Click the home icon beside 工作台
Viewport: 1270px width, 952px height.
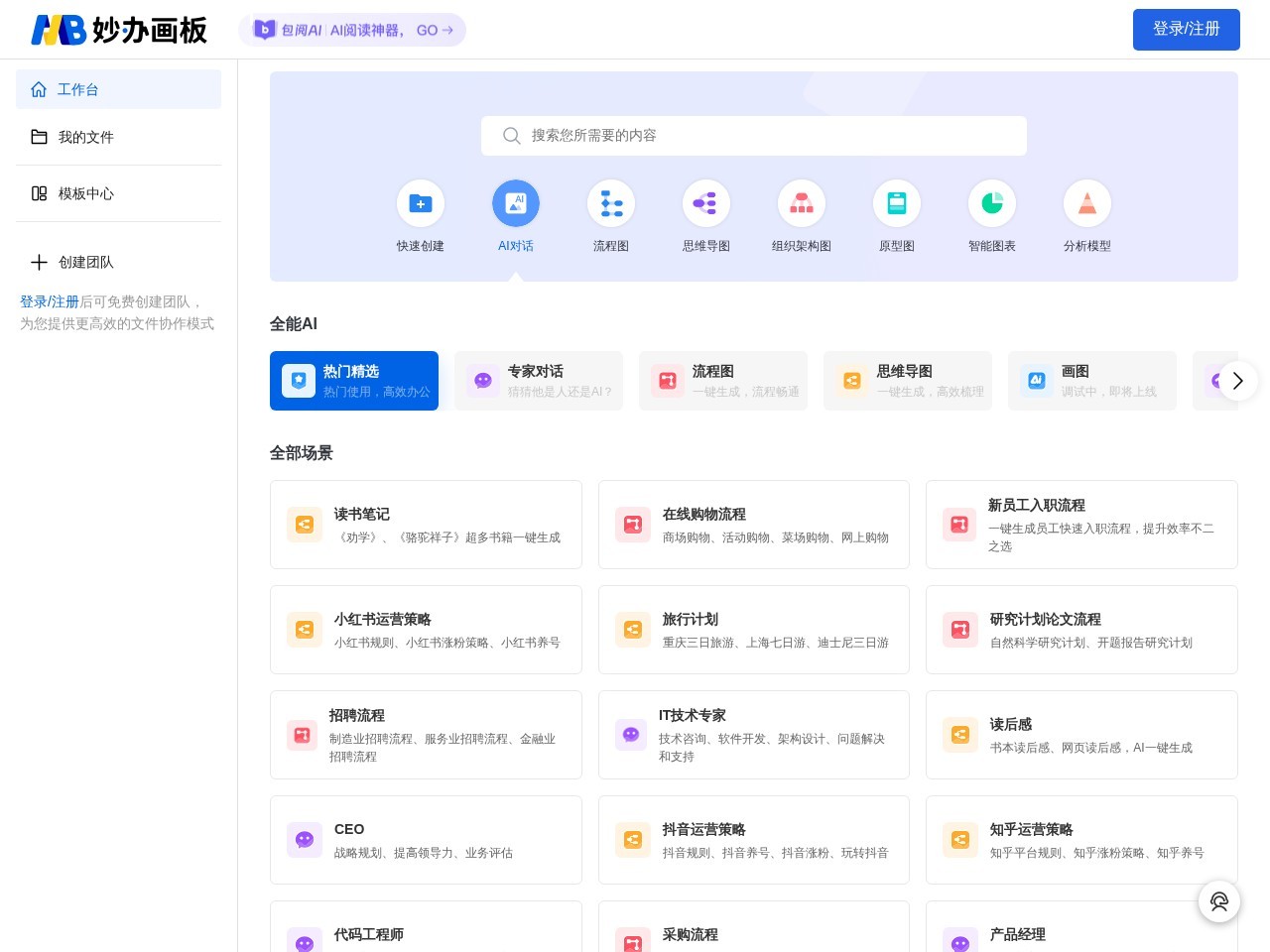(39, 89)
